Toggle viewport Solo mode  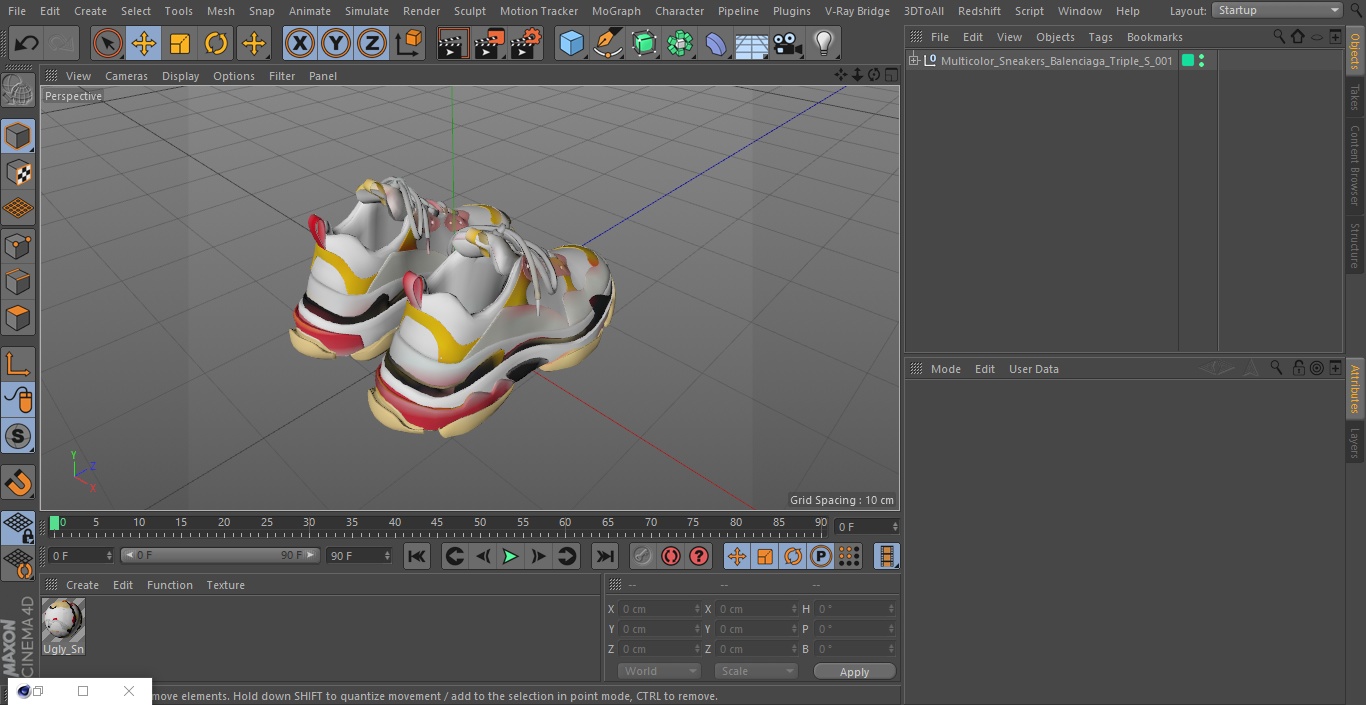18,436
